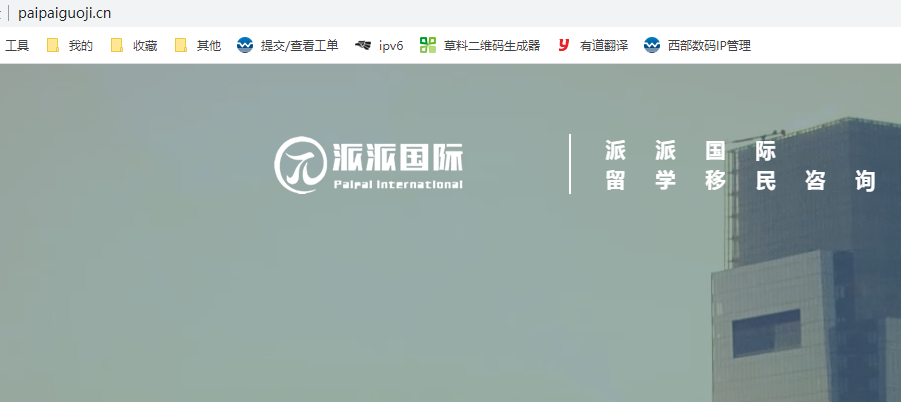The height and width of the screenshot is (402, 901).
Task: Click the 派派国际 Paipai International logo text
Action: (397, 165)
